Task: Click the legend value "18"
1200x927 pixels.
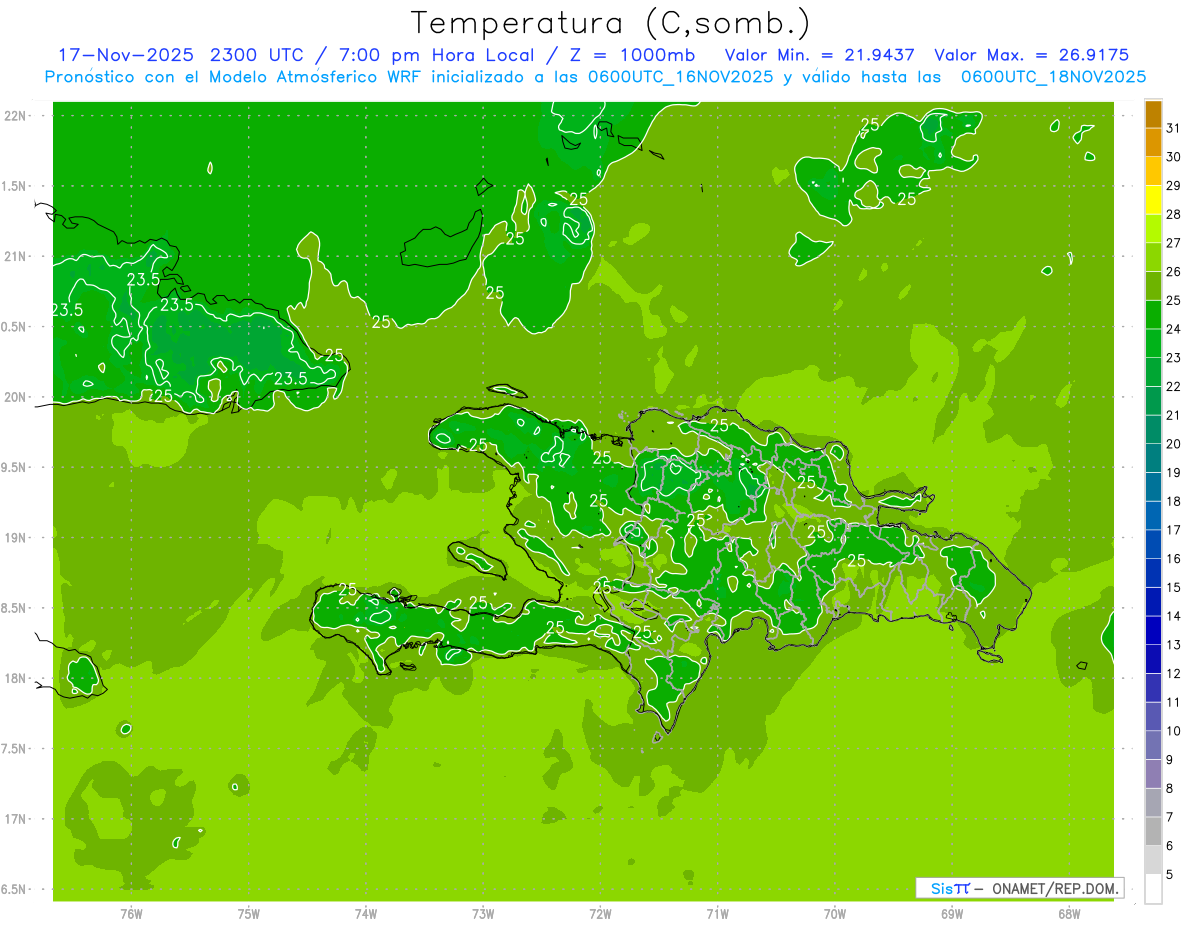Action: coord(1173,502)
